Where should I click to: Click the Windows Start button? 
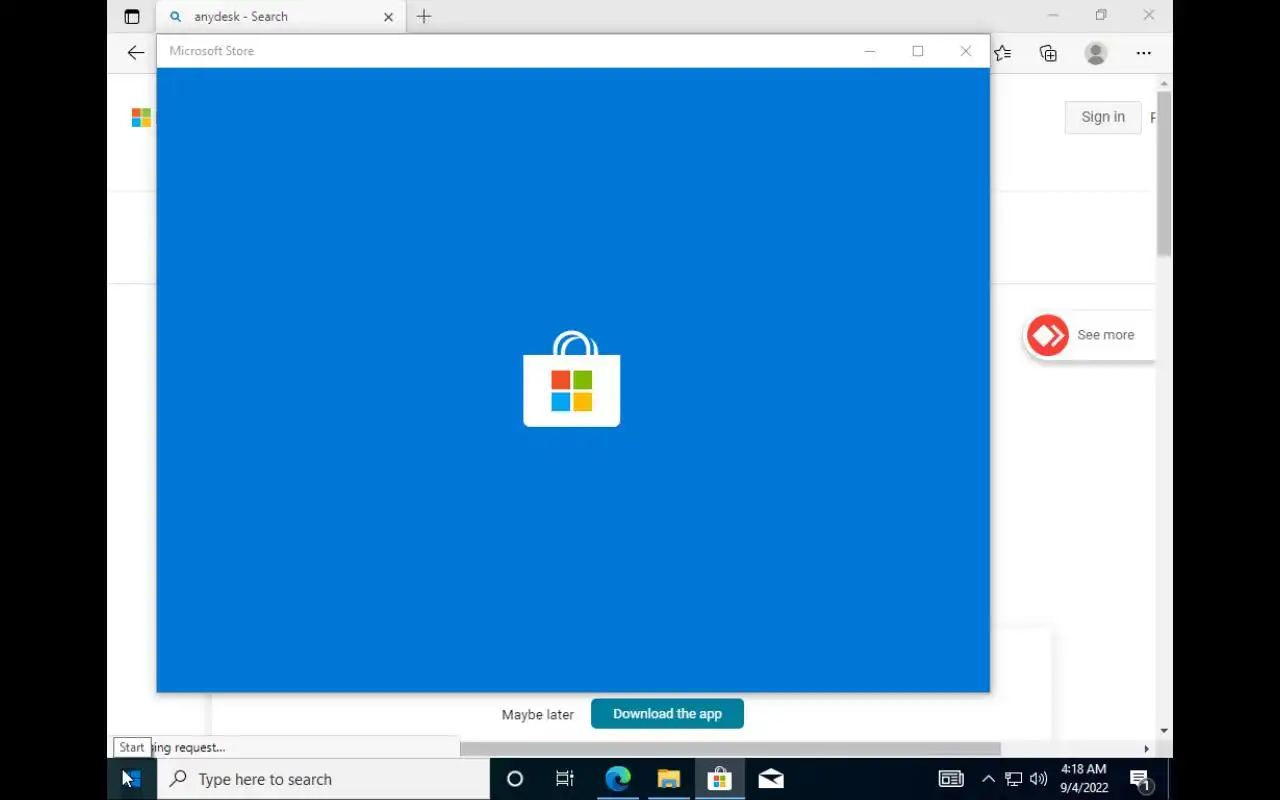point(131,779)
